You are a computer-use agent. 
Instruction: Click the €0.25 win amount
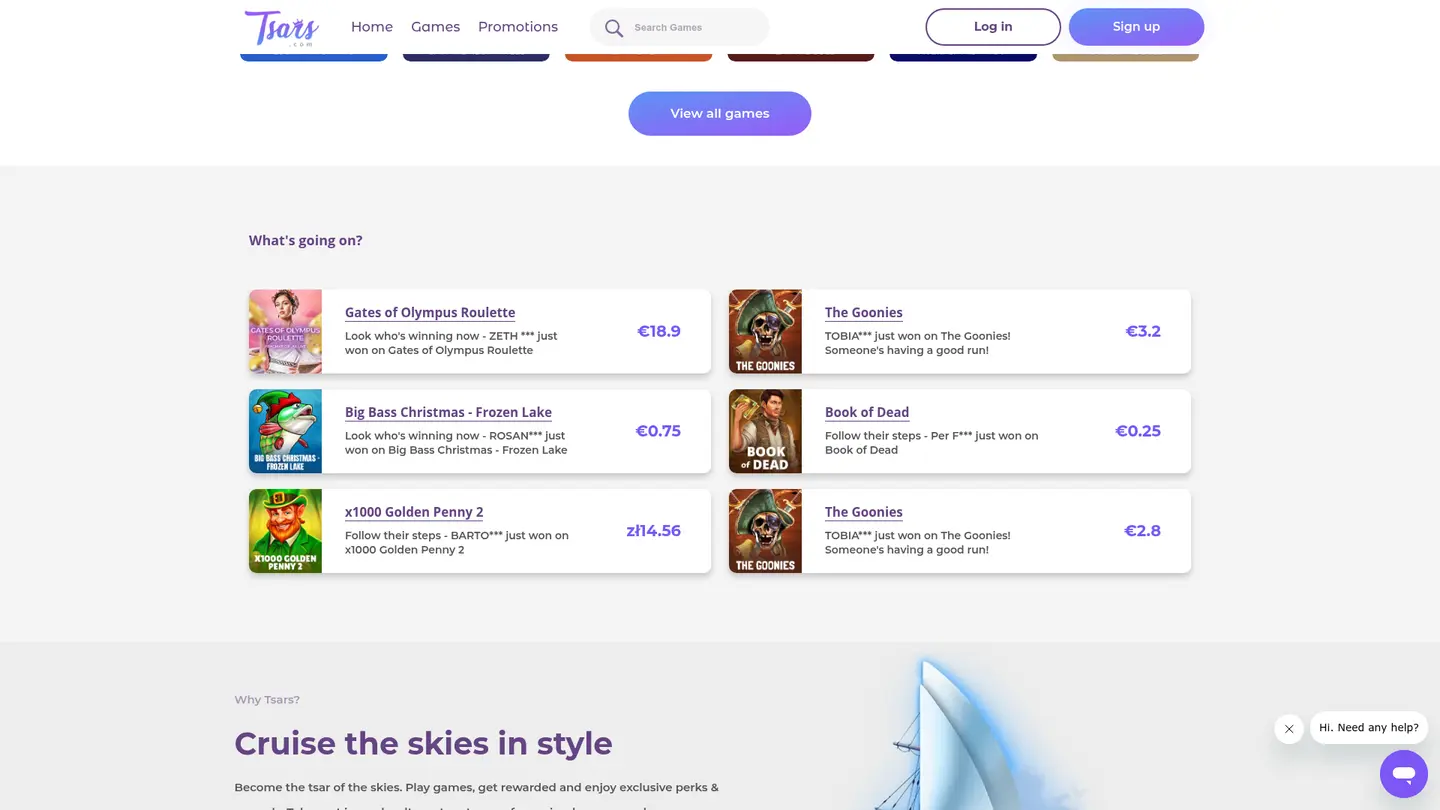pos(1138,431)
